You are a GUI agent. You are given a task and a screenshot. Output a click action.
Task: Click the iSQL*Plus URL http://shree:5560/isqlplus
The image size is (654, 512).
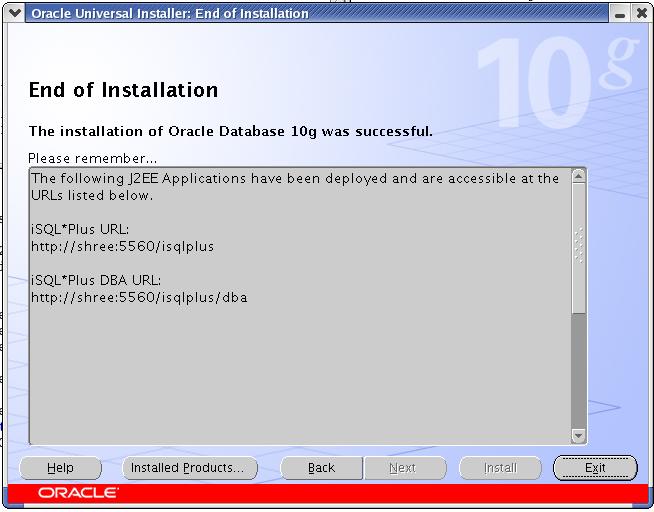click(123, 246)
